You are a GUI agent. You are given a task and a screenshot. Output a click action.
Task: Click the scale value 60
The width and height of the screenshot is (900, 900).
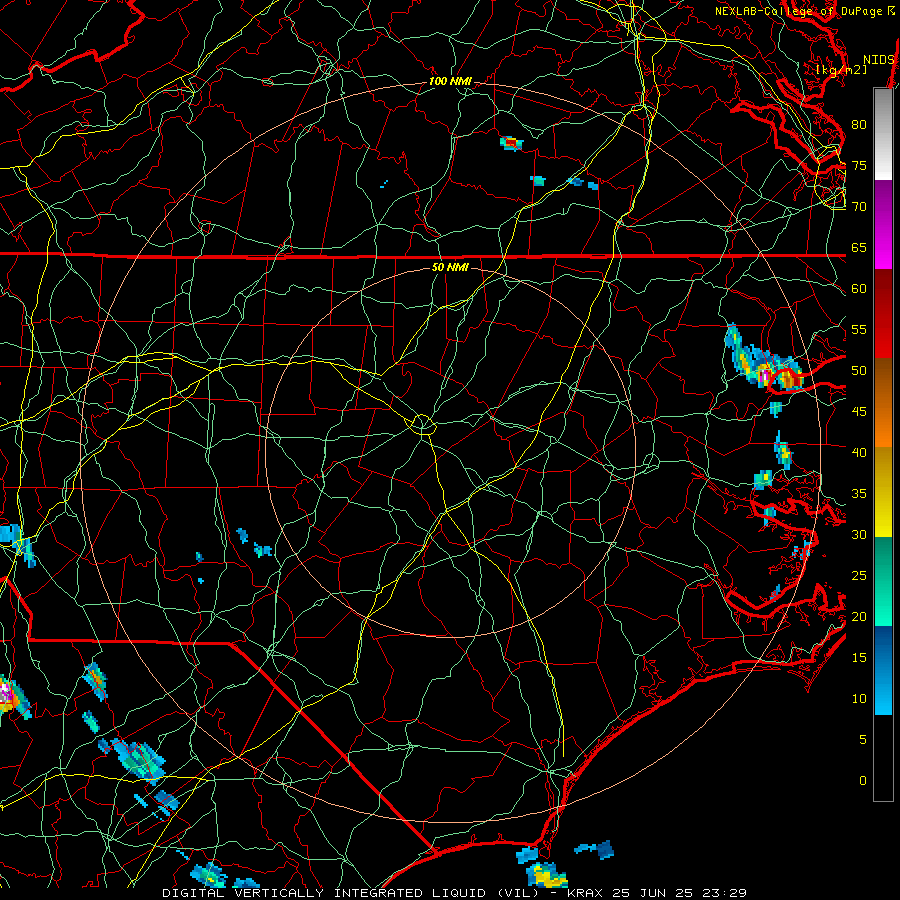pos(859,289)
